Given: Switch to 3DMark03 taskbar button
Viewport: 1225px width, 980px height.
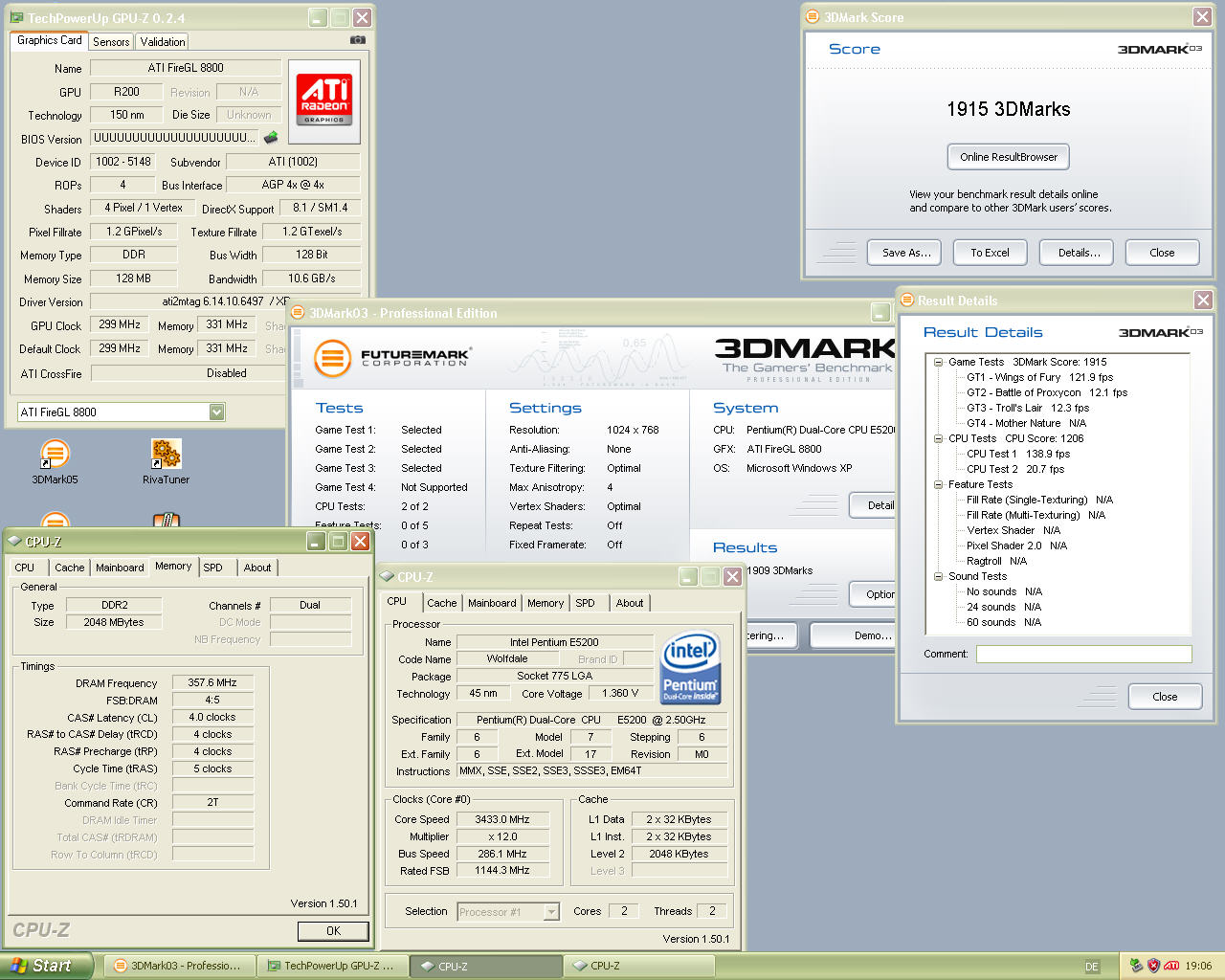Looking at the screenshot, I should click(x=179, y=966).
